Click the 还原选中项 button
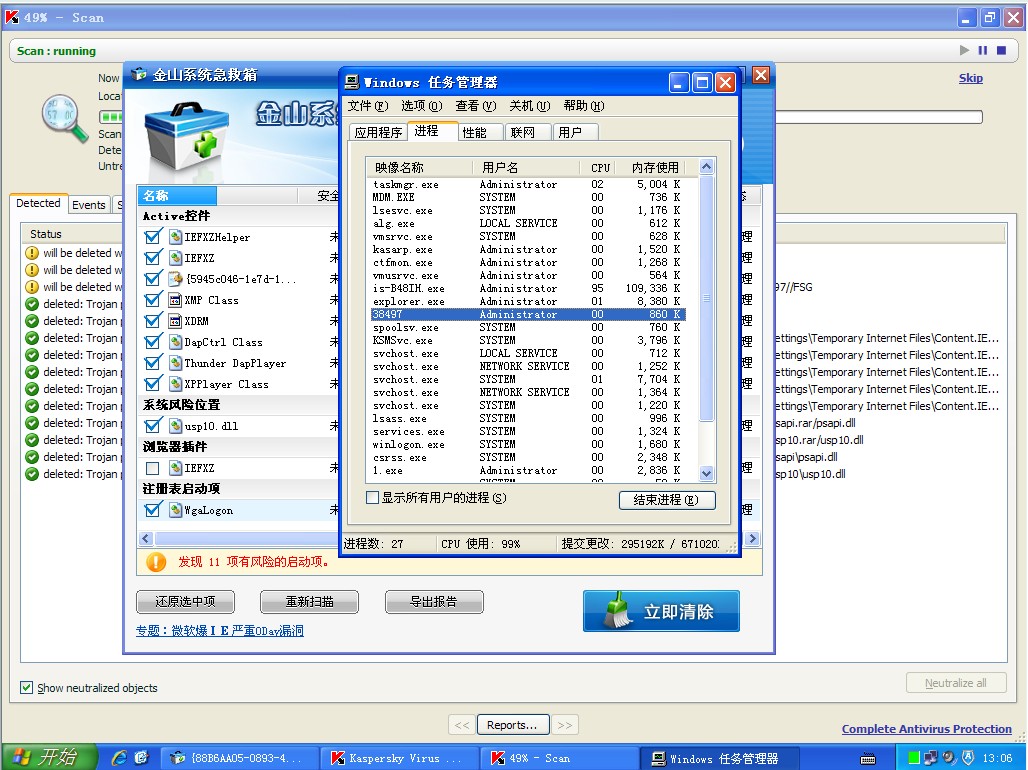The image size is (1028, 770). tap(186, 601)
